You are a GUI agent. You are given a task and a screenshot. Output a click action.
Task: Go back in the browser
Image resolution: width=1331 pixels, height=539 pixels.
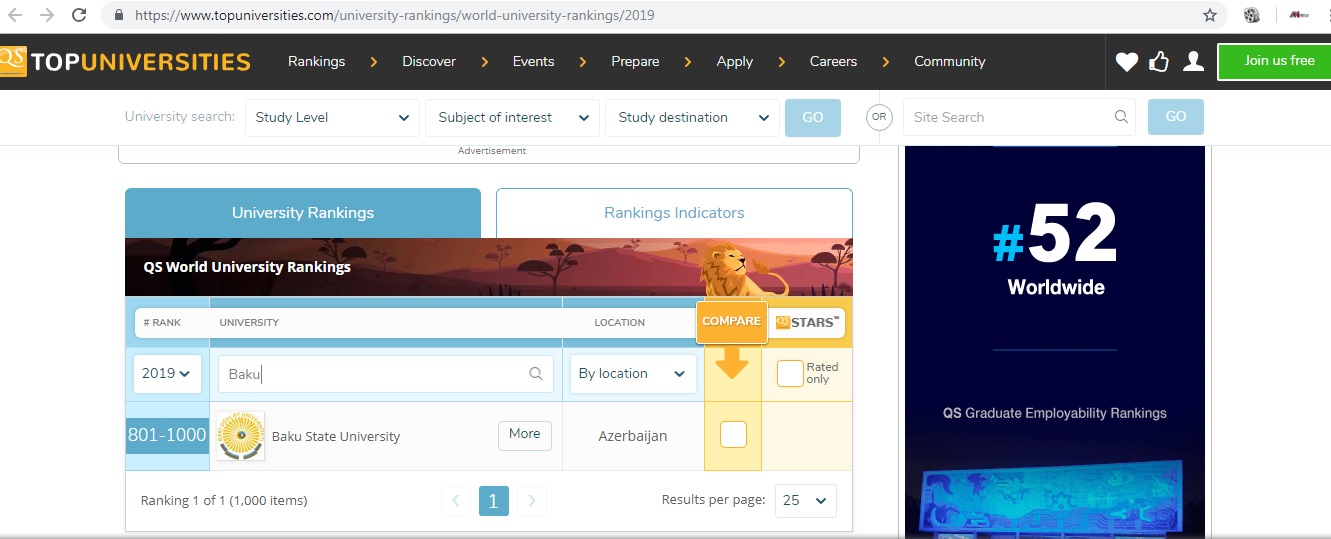pos(15,15)
